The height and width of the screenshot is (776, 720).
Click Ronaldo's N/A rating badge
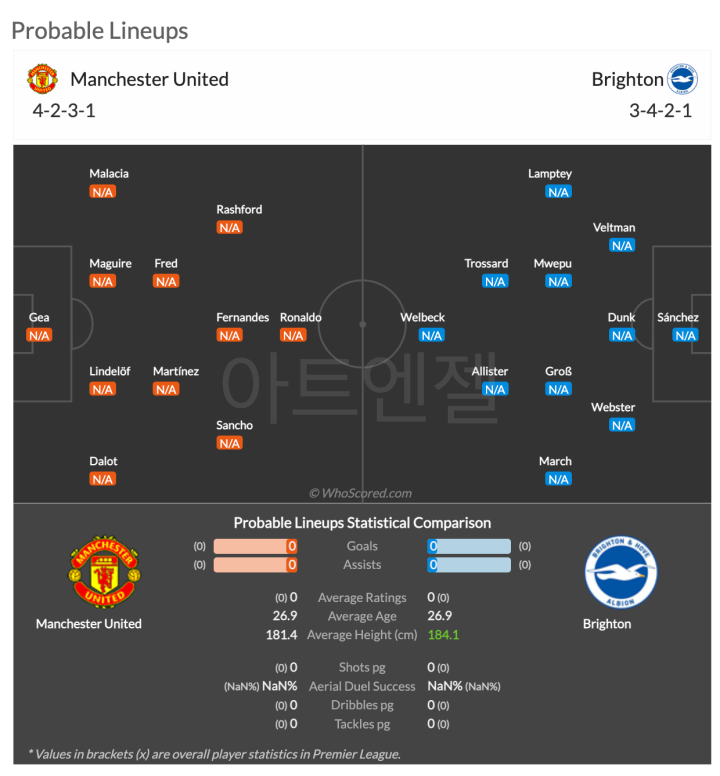(293, 336)
